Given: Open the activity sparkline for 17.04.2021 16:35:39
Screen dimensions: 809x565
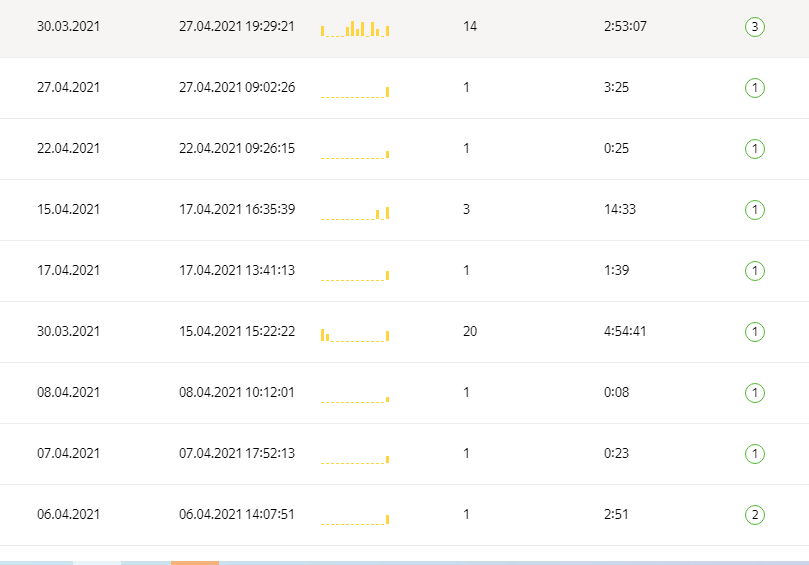Looking at the screenshot, I should click(x=355, y=213).
